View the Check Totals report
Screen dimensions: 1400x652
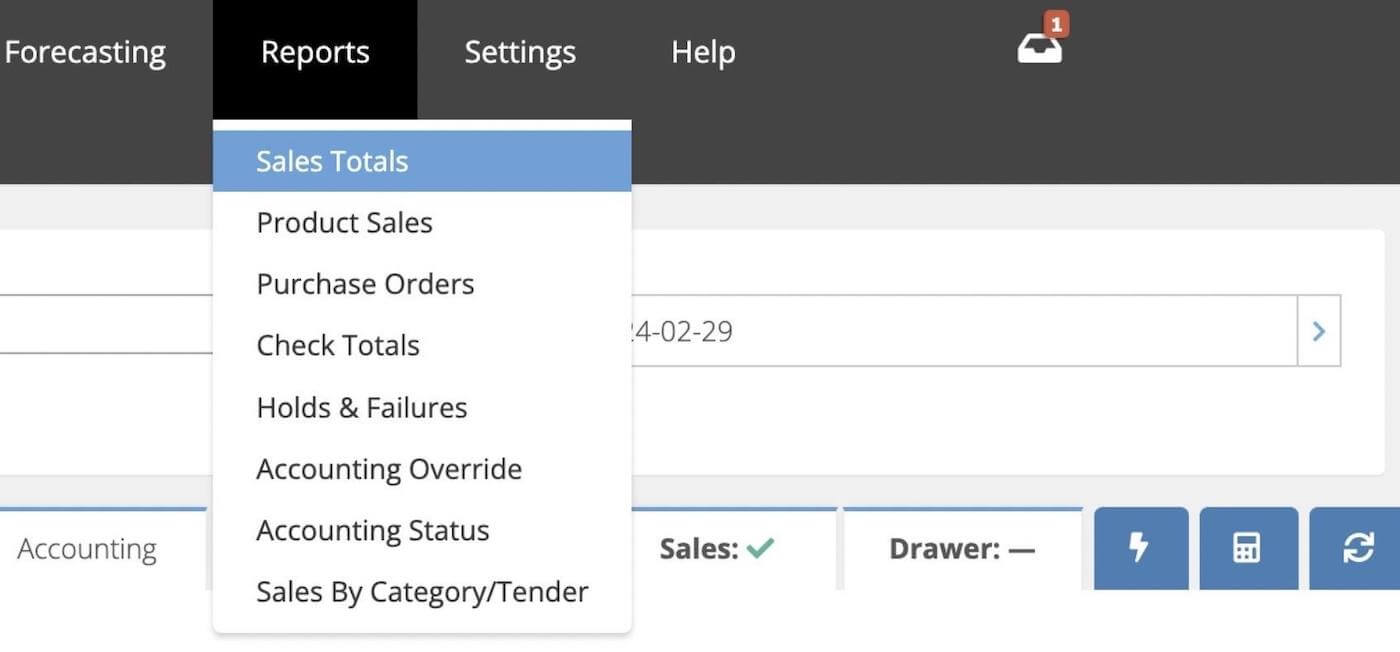pos(338,345)
